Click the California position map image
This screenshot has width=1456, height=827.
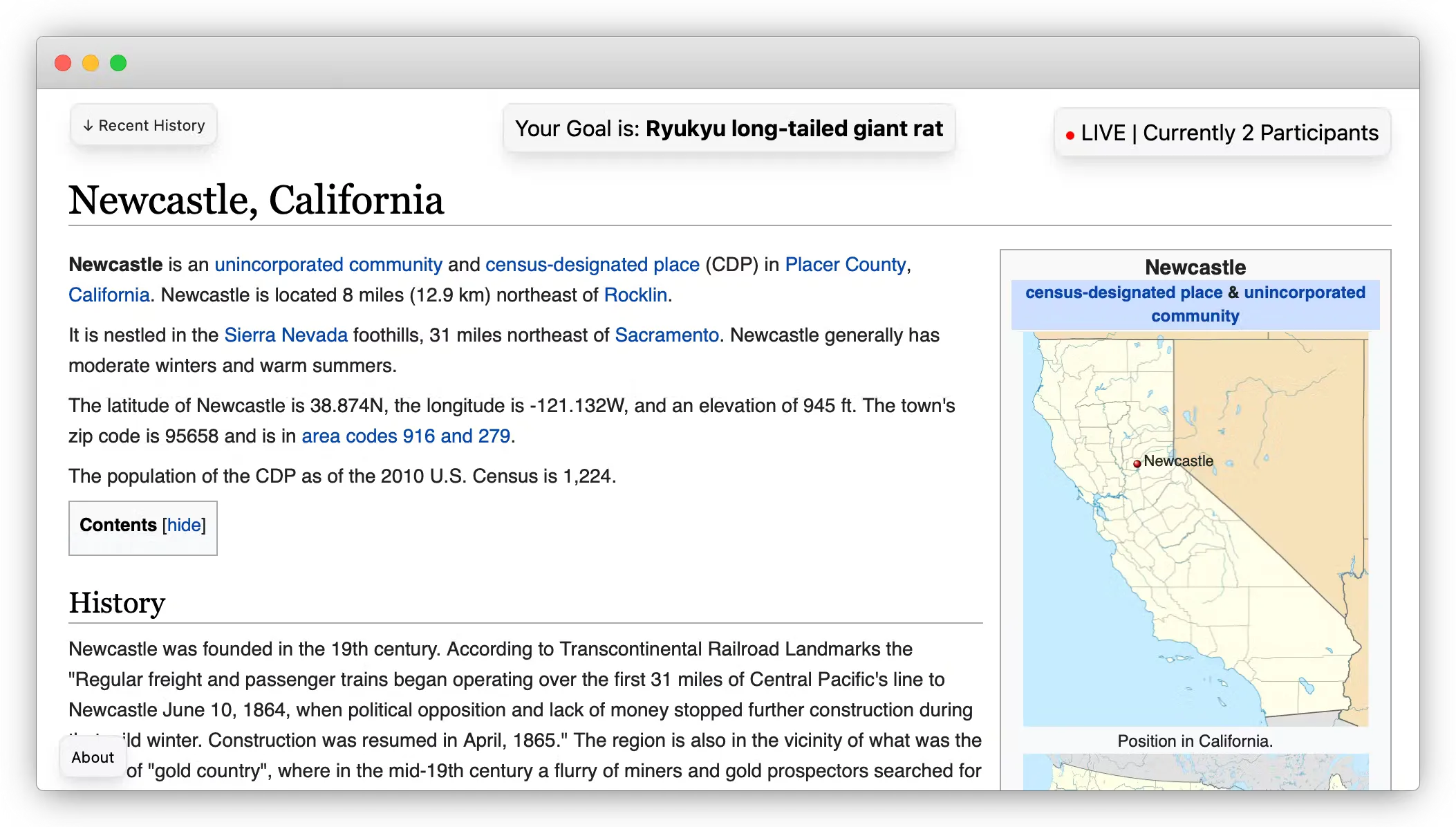click(x=1195, y=553)
